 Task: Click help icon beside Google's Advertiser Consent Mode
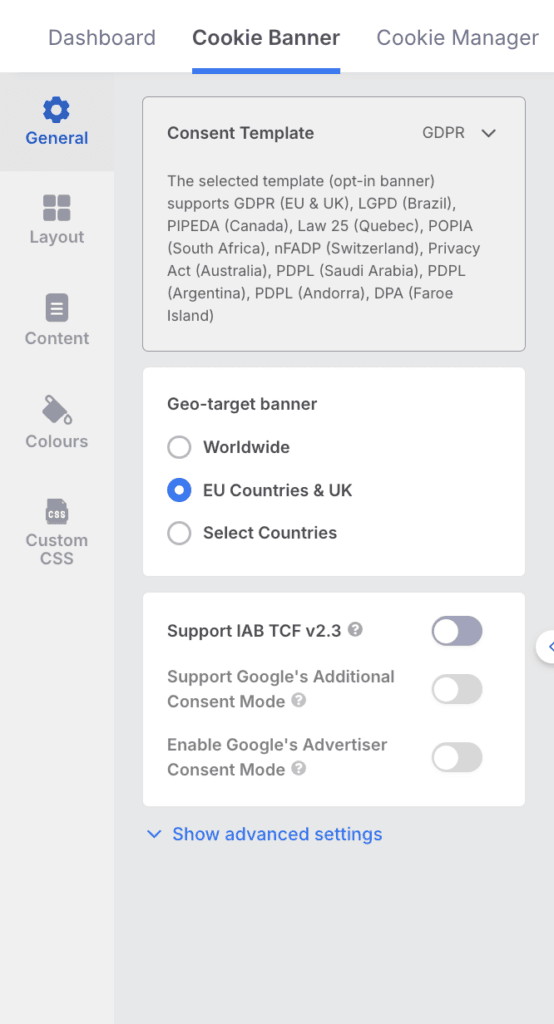coord(299,769)
